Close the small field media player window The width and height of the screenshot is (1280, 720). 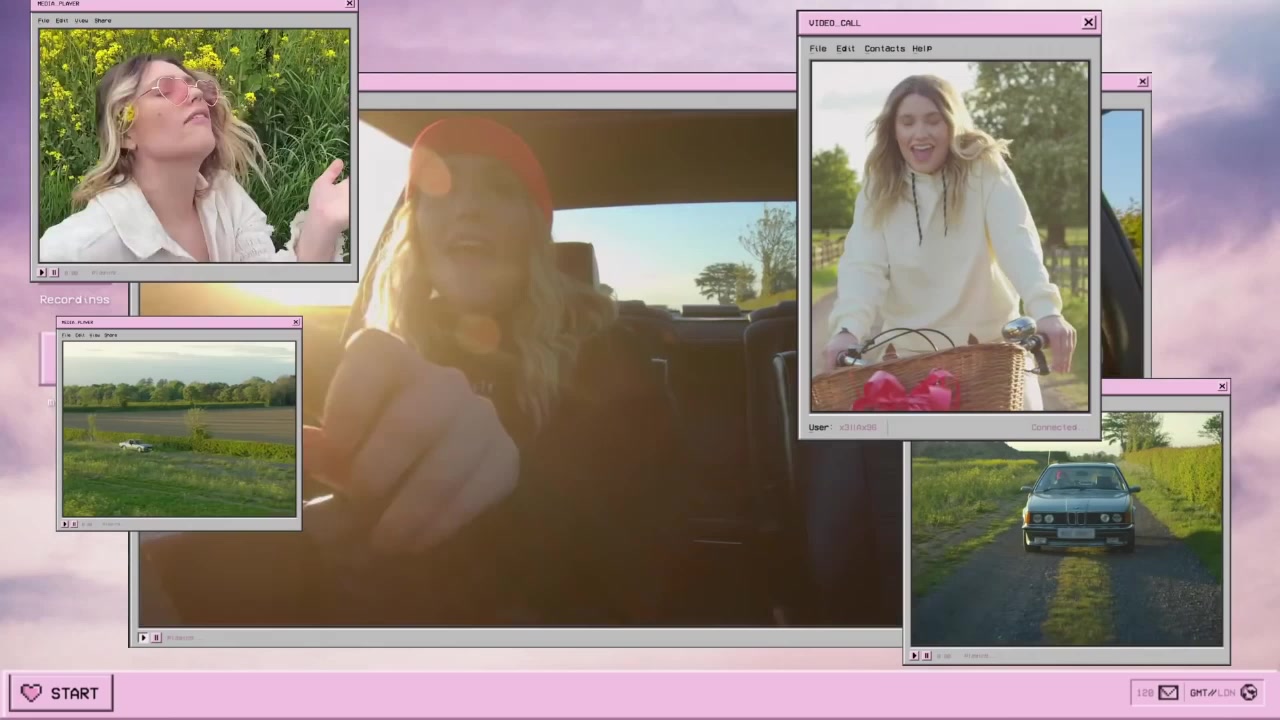click(x=295, y=322)
